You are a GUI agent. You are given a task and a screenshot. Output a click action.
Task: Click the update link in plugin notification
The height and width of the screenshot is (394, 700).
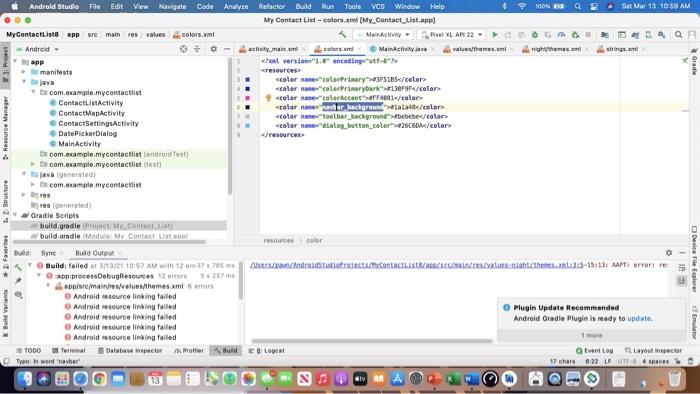tap(639, 319)
